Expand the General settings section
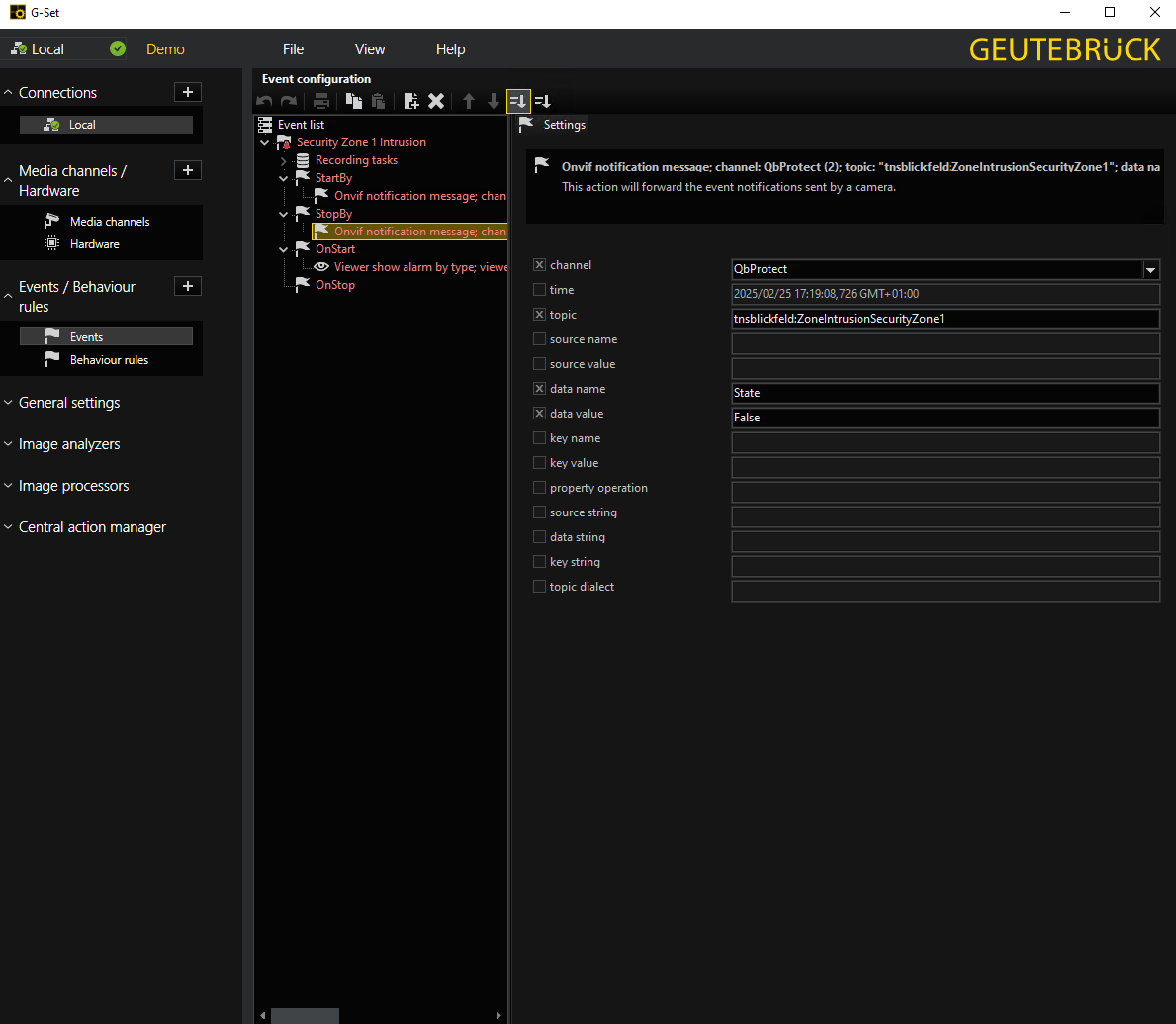Image resolution: width=1176 pixels, height=1024 pixels. 69,403
